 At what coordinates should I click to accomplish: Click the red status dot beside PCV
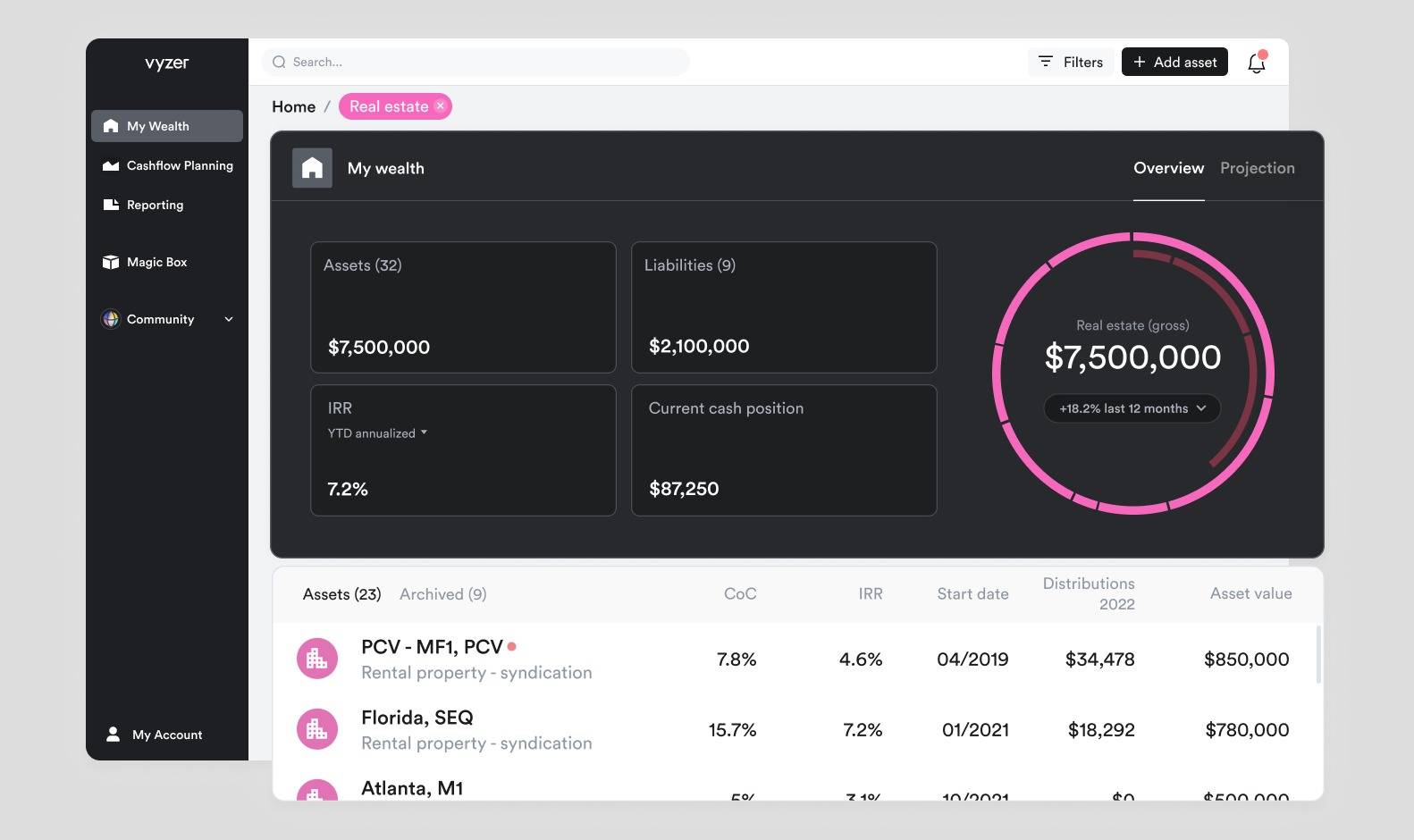coord(512,646)
